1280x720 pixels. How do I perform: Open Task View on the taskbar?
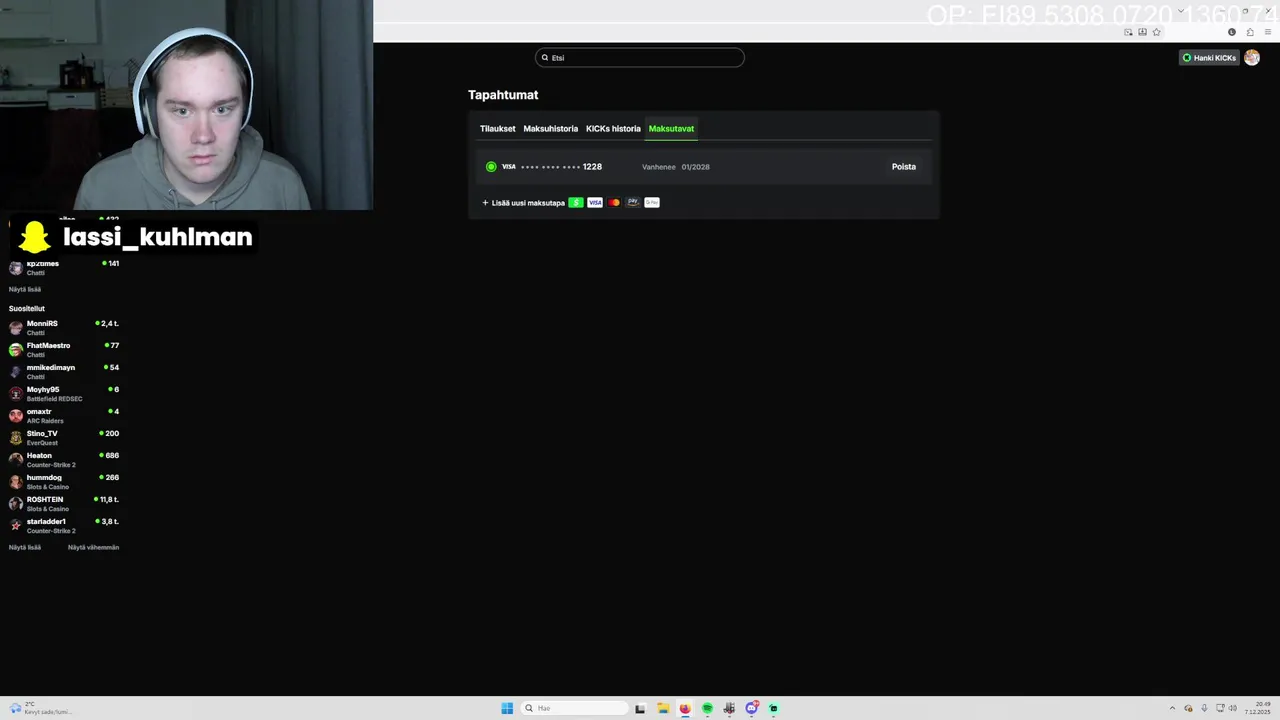tap(640, 708)
